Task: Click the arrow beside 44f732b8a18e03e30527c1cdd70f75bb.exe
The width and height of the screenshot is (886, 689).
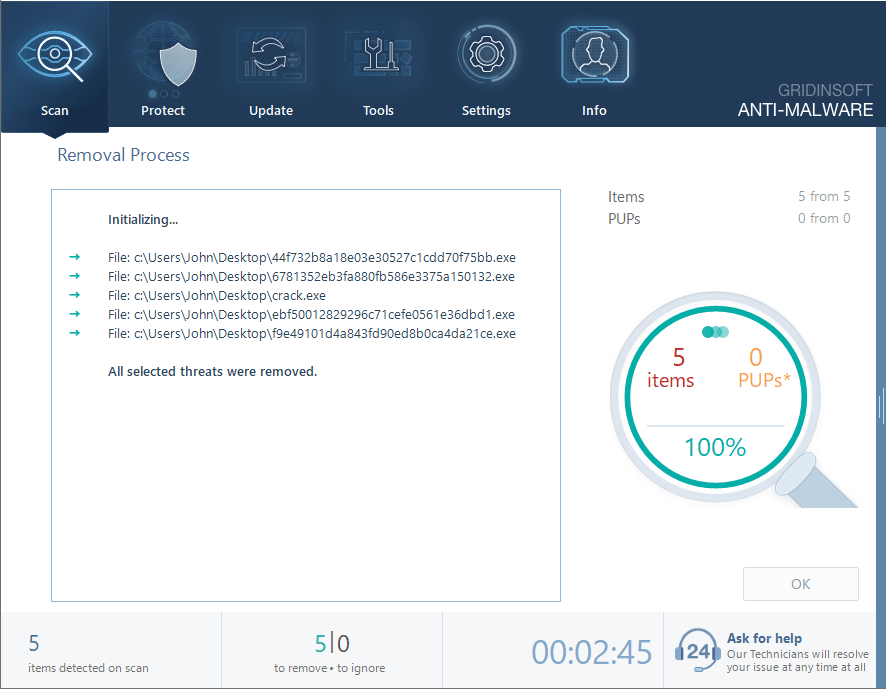Action: pos(75,257)
